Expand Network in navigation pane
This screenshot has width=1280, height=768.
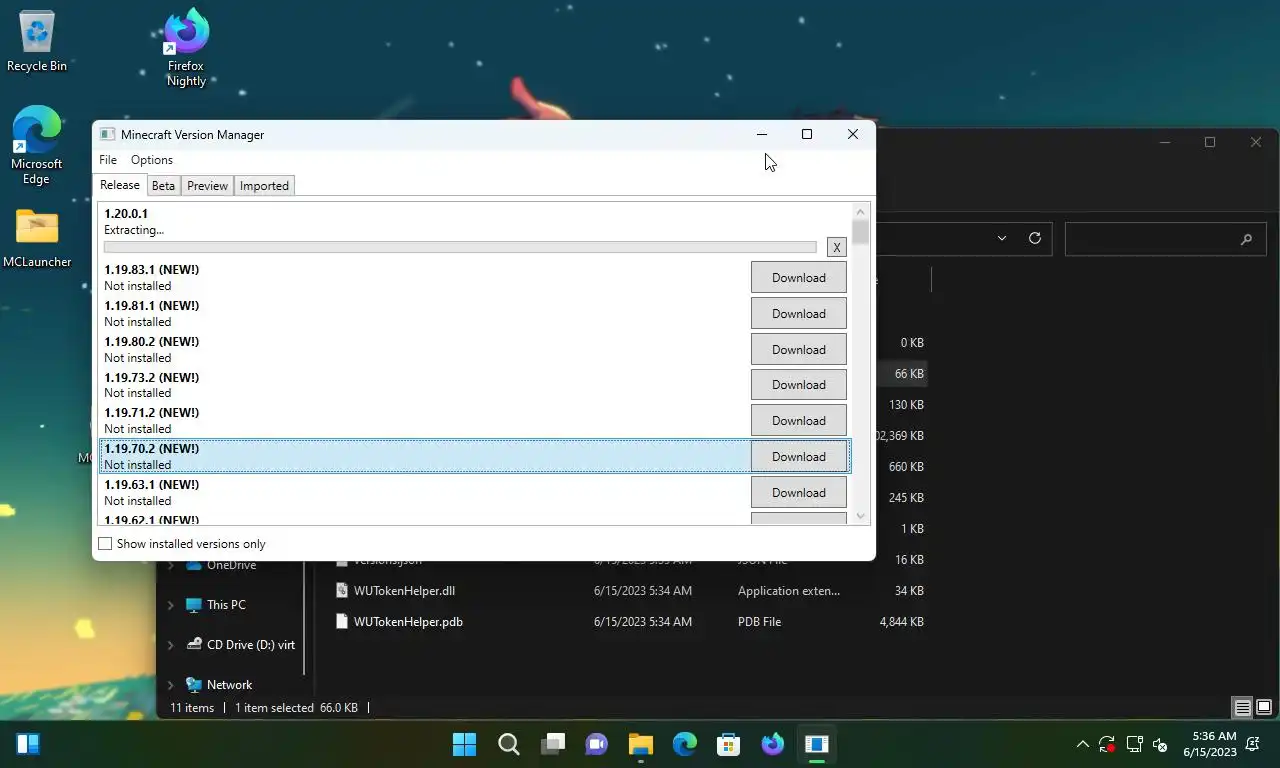tap(170, 685)
